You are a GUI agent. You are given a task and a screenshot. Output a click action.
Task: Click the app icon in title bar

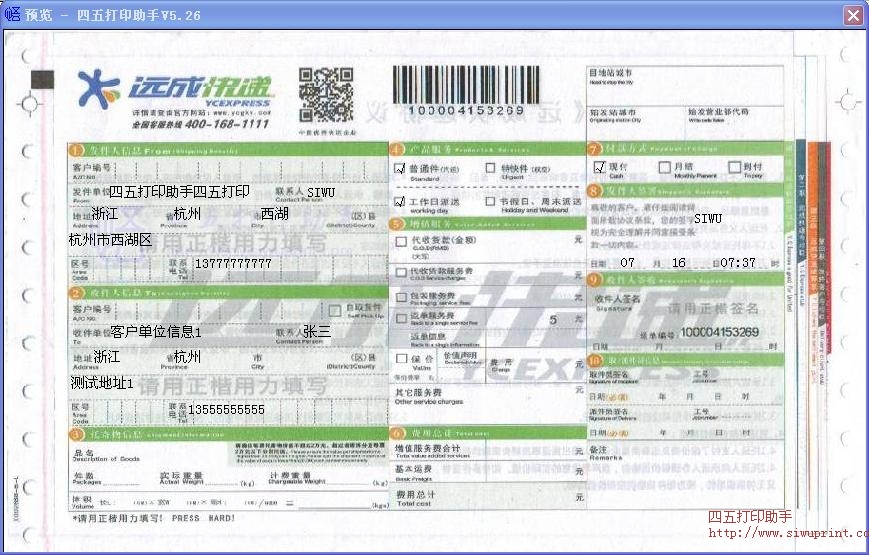[x=13, y=15]
